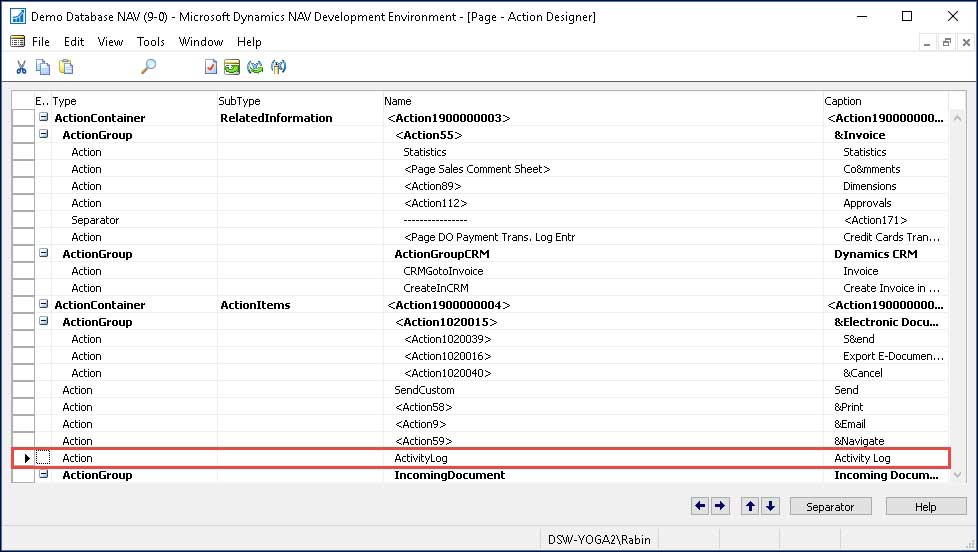The image size is (978, 552).
Task: Open the View menu
Action: [x=110, y=42]
